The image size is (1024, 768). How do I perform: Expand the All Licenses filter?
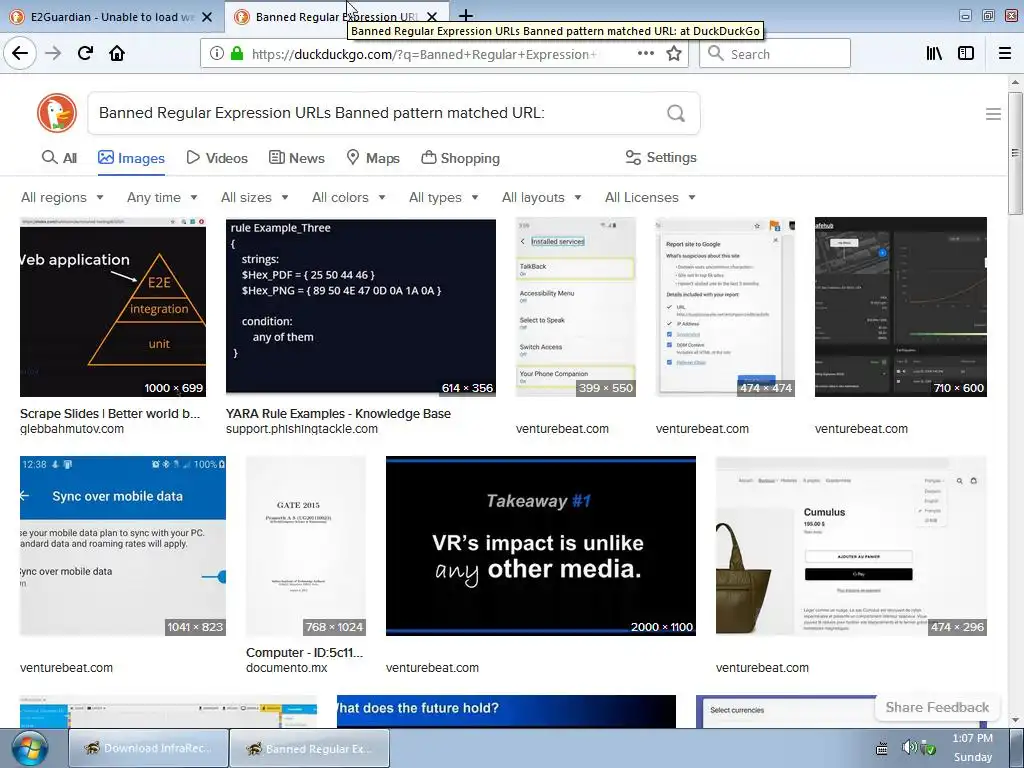point(650,197)
